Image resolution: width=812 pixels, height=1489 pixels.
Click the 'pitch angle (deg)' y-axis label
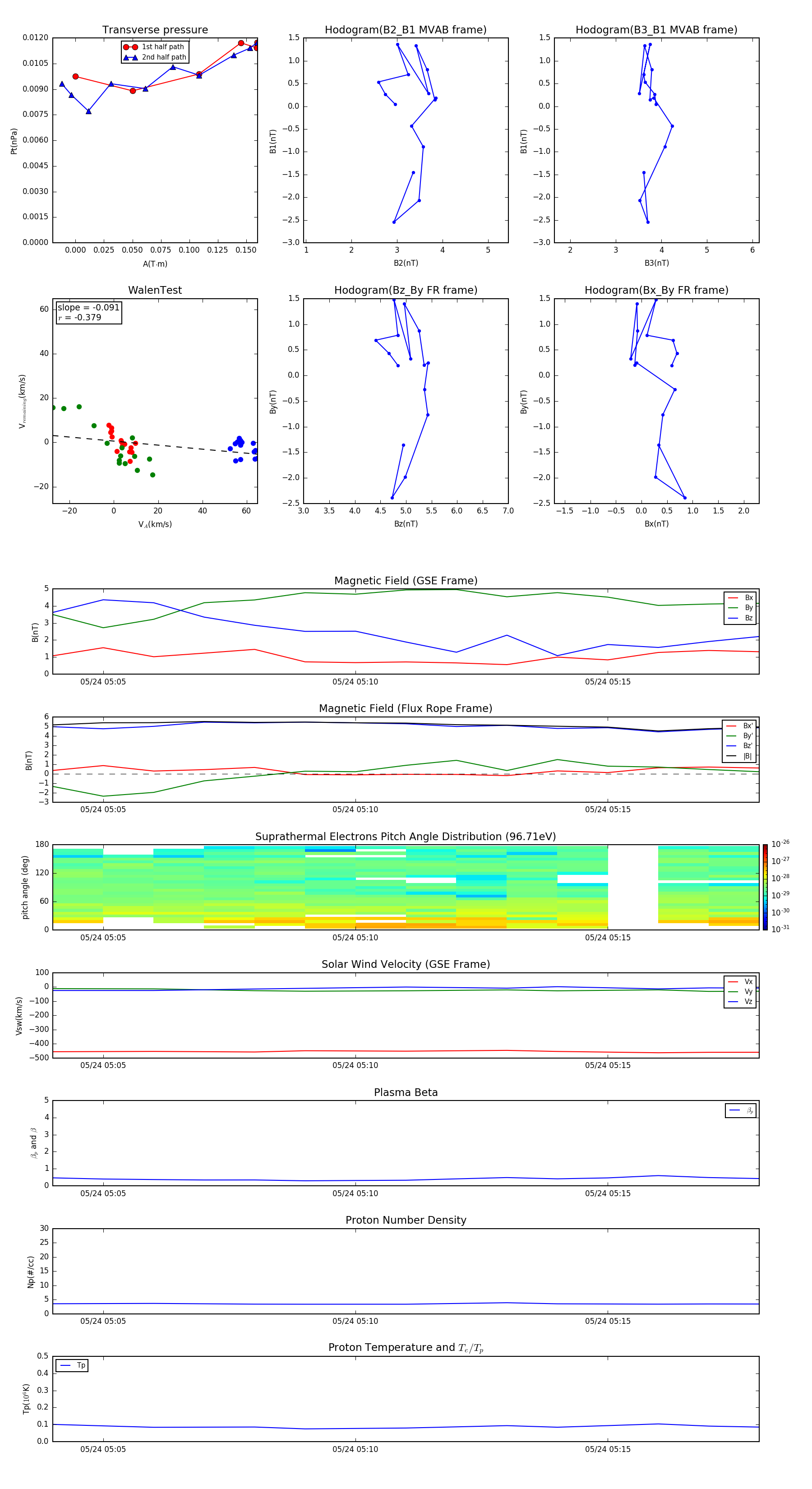coord(25,887)
